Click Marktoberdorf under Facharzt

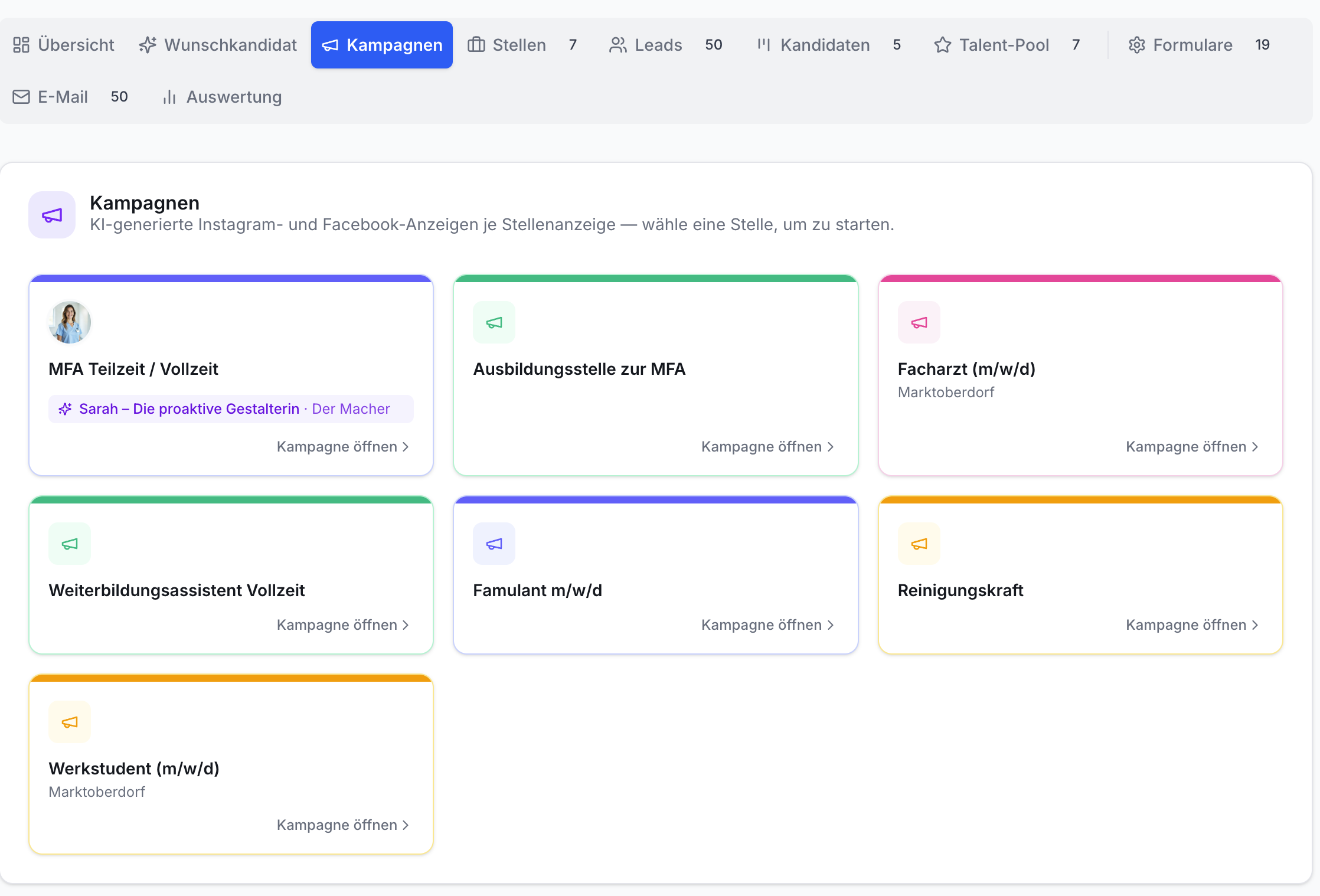946,393
